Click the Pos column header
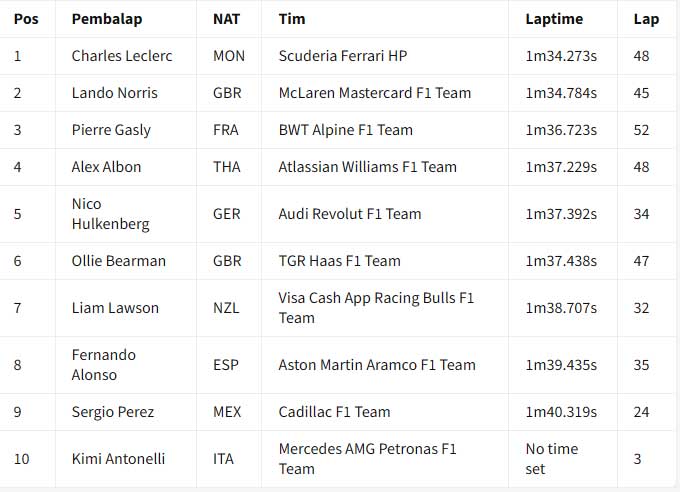Viewport: 680px width, 492px height. click(x=25, y=19)
